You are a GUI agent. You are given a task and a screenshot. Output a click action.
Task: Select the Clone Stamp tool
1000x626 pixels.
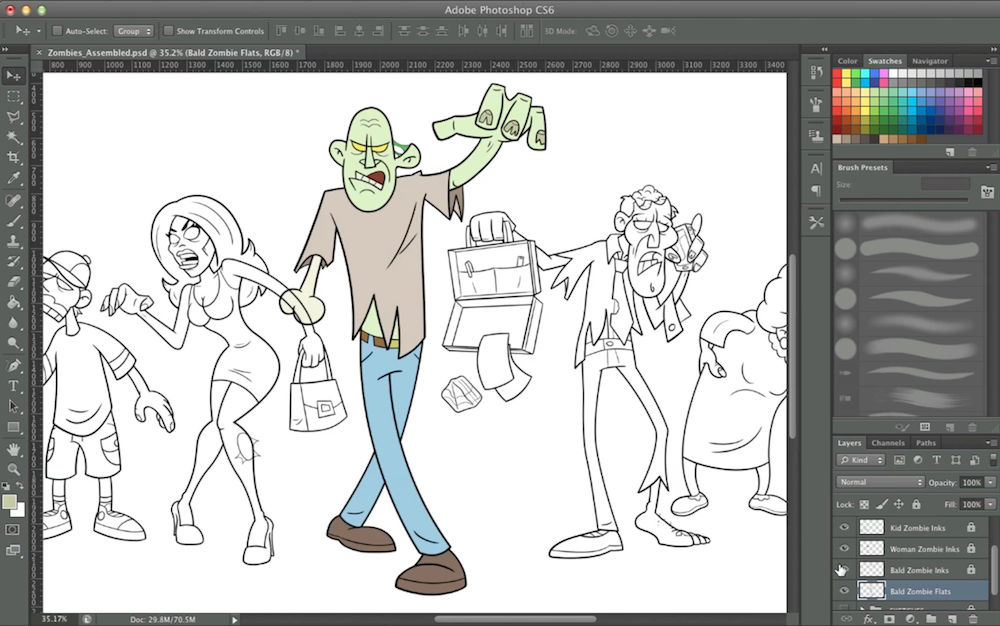pos(14,243)
